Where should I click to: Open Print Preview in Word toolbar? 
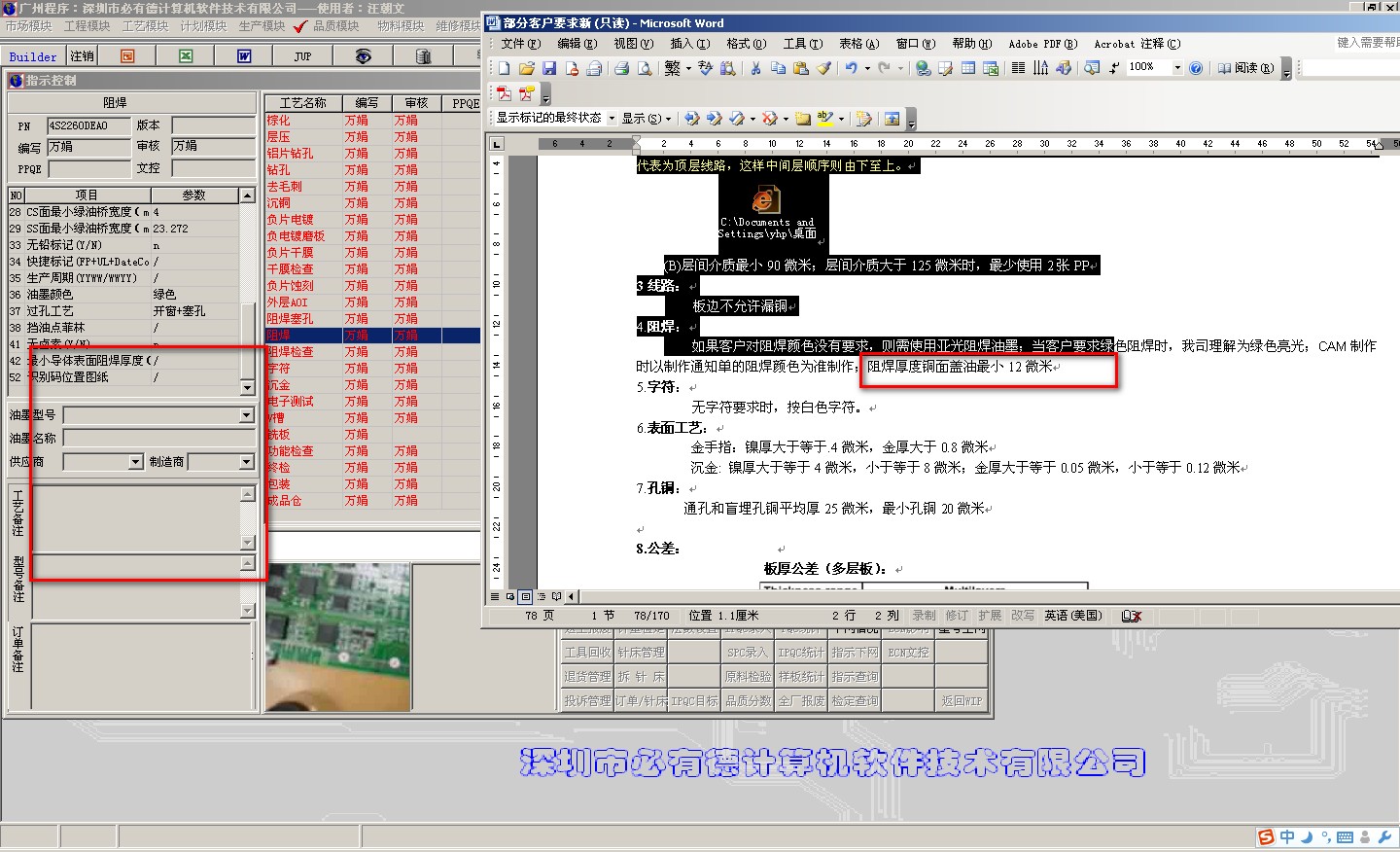[x=644, y=68]
